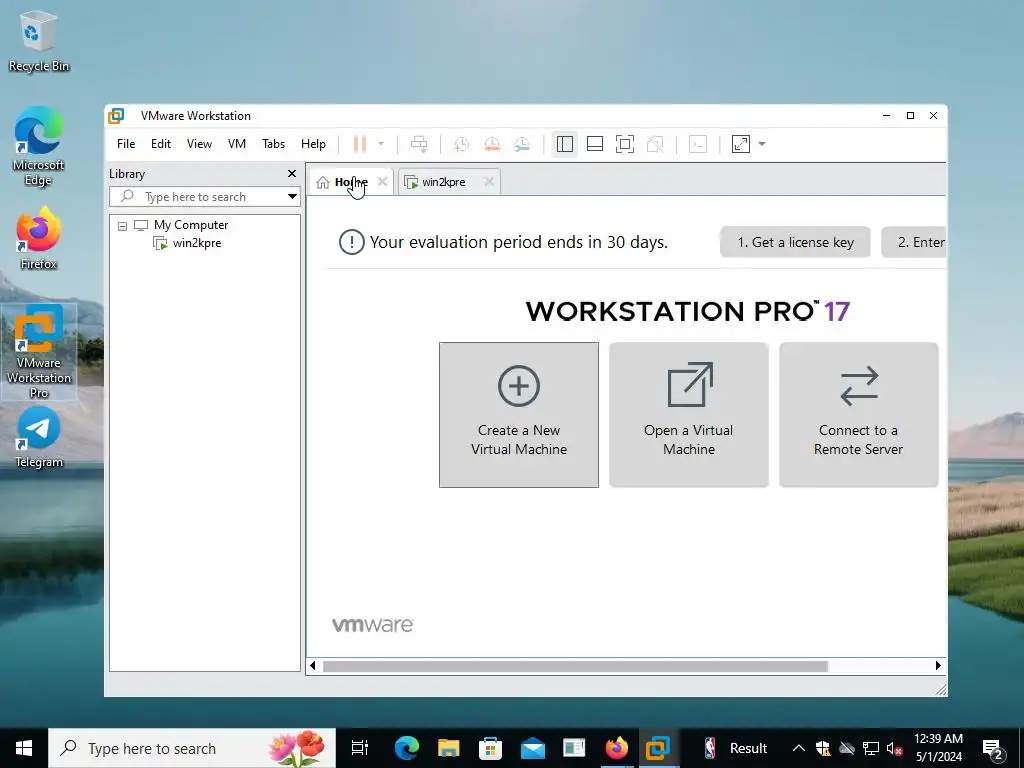Screen dimensions: 1024x768
Task: Click Create a New Virtual Machine
Action: [519, 415]
